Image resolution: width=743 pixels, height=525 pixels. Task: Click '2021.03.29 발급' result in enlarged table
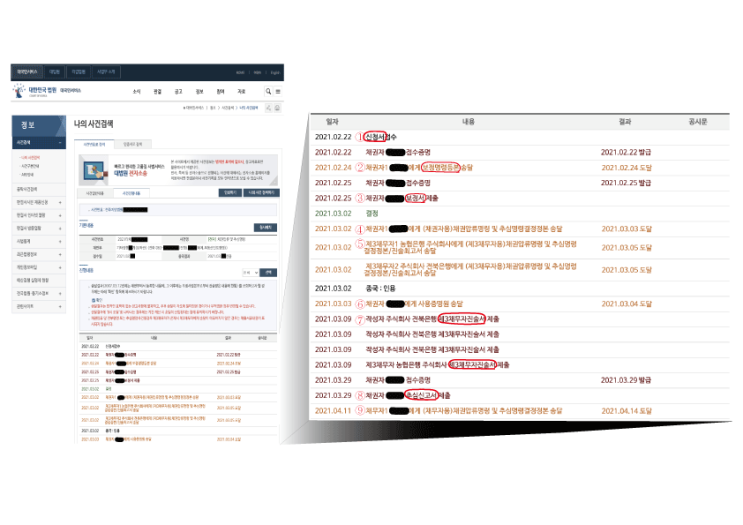pos(625,380)
